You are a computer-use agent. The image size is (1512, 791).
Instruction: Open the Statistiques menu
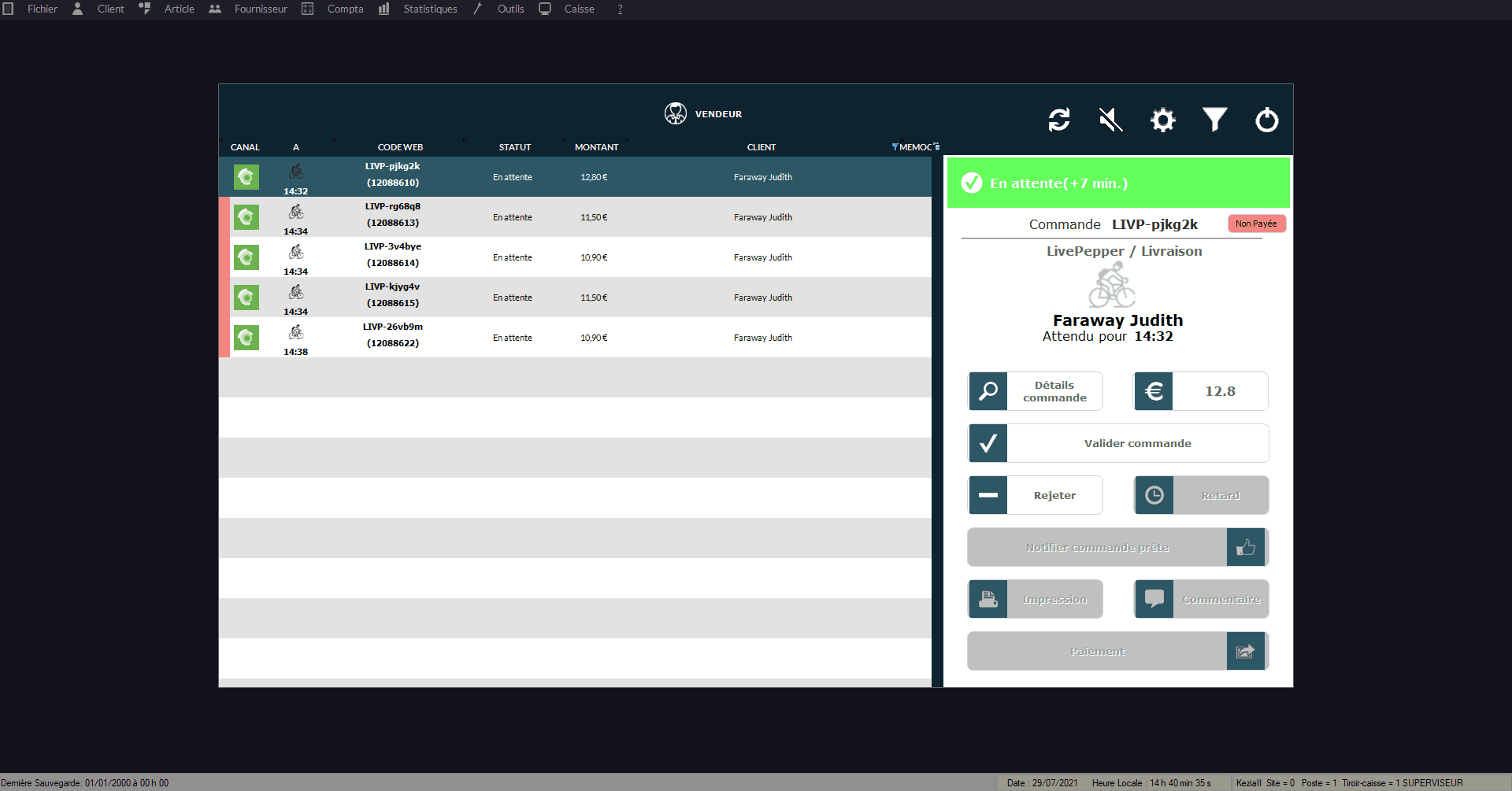coord(429,9)
